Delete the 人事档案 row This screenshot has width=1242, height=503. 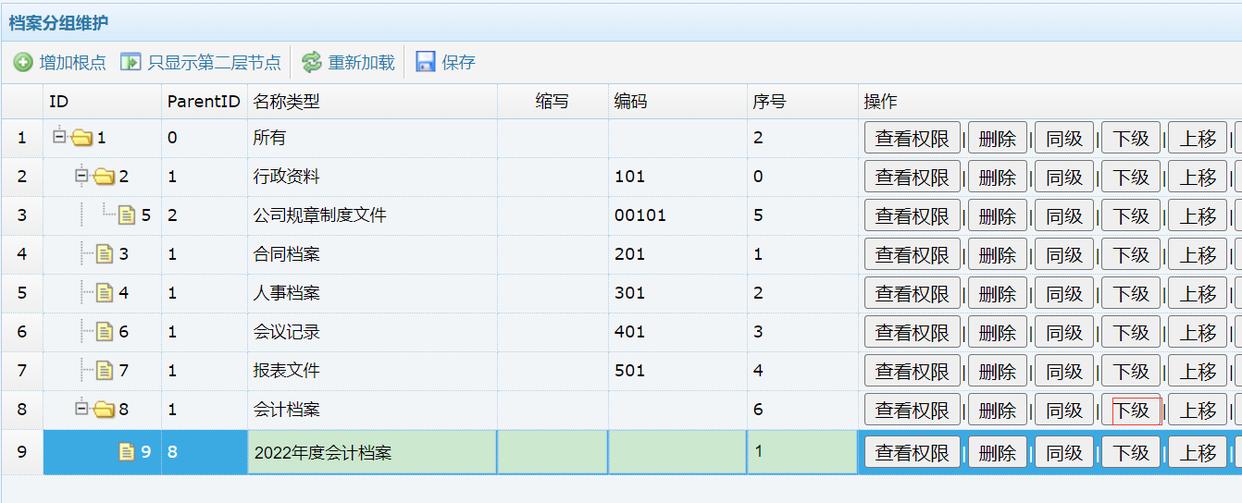tap(997, 293)
